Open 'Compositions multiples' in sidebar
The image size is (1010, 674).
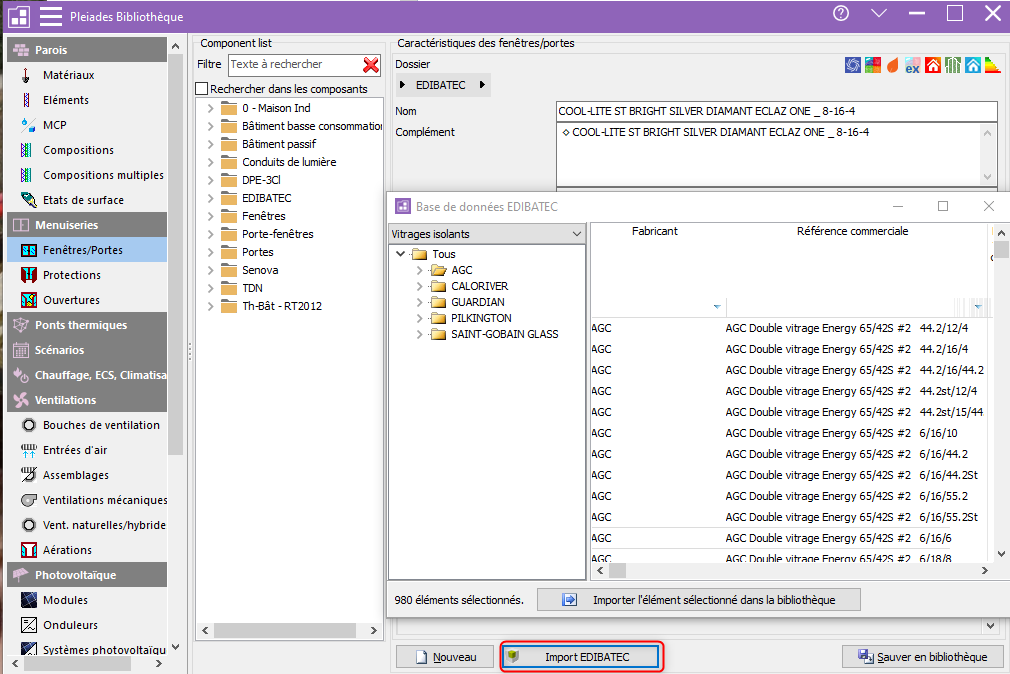(x=102, y=175)
